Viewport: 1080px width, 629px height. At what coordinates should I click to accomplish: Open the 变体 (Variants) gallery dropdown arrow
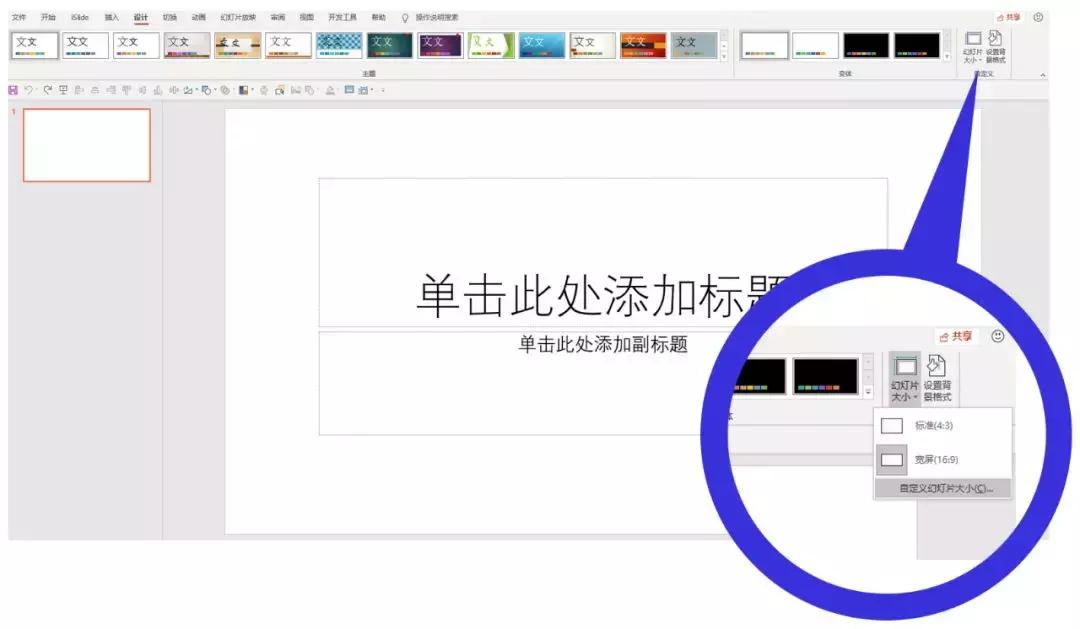[x=947, y=55]
